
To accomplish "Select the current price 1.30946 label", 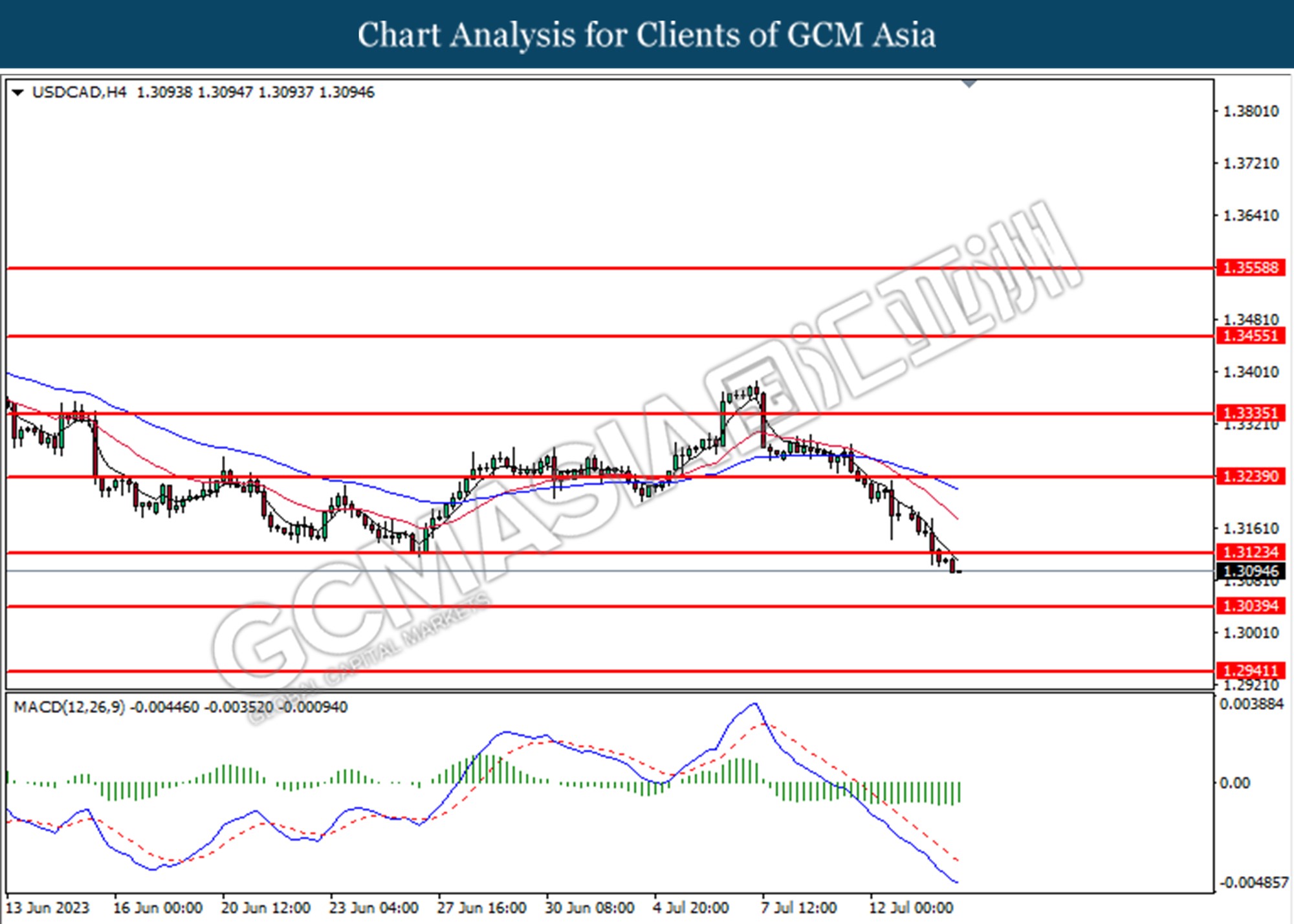I will tap(1251, 571).
